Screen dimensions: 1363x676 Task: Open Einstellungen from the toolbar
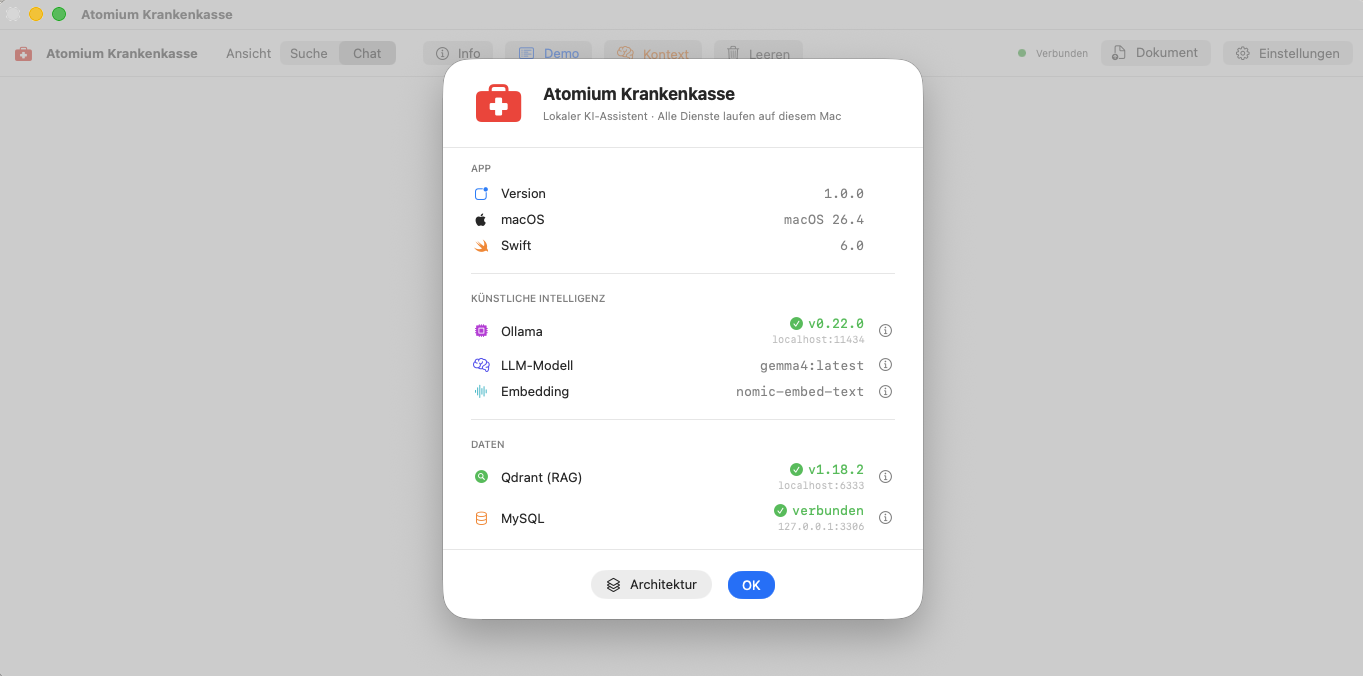(x=1288, y=53)
